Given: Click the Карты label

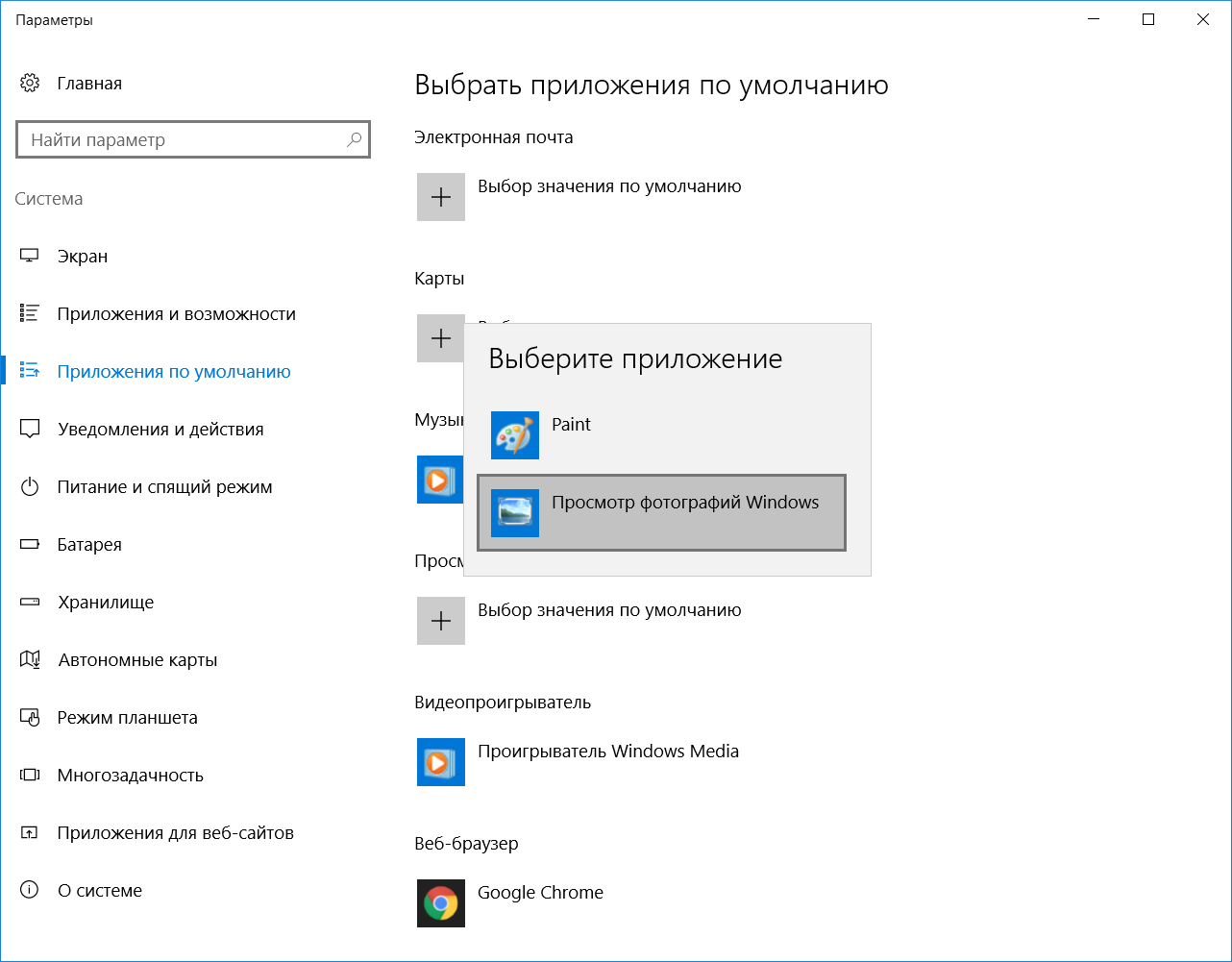Looking at the screenshot, I should point(439,279).
